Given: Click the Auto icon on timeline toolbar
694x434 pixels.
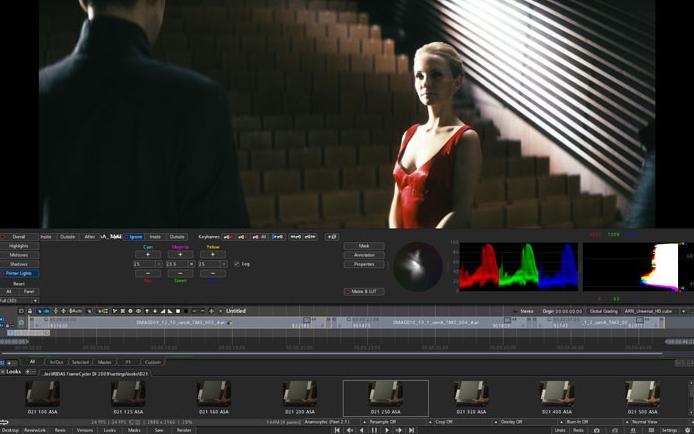Looking at the screenshot, I should (x=75, y=311).
